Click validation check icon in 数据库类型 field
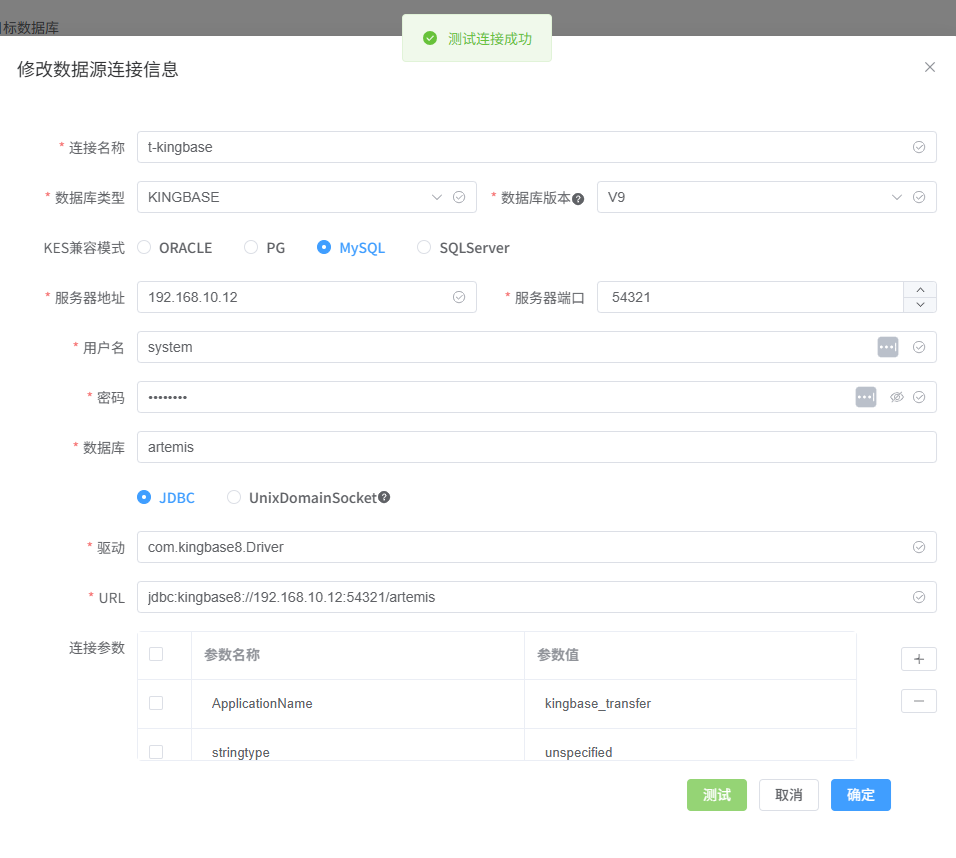Screen dimensions: 956x858 tap(459, 197)
